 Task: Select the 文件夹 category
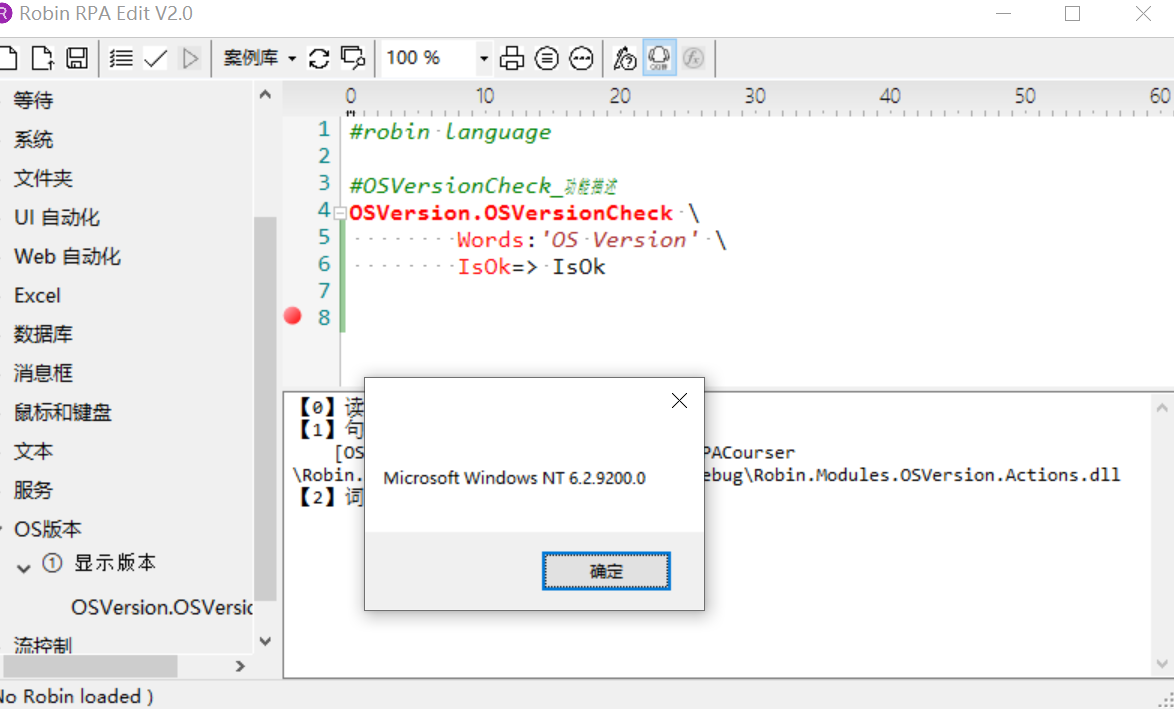click(x=43, y=178)
